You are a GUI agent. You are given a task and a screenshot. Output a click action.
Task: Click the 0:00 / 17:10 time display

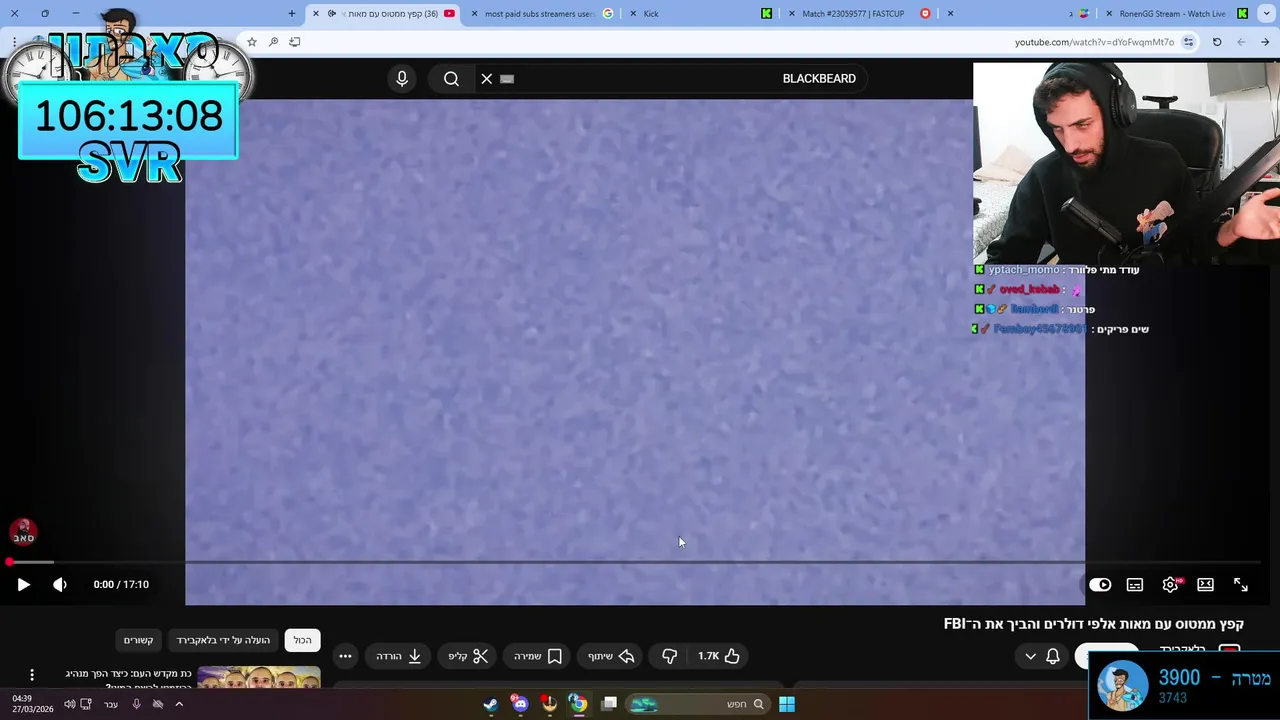tap(121, 585)
